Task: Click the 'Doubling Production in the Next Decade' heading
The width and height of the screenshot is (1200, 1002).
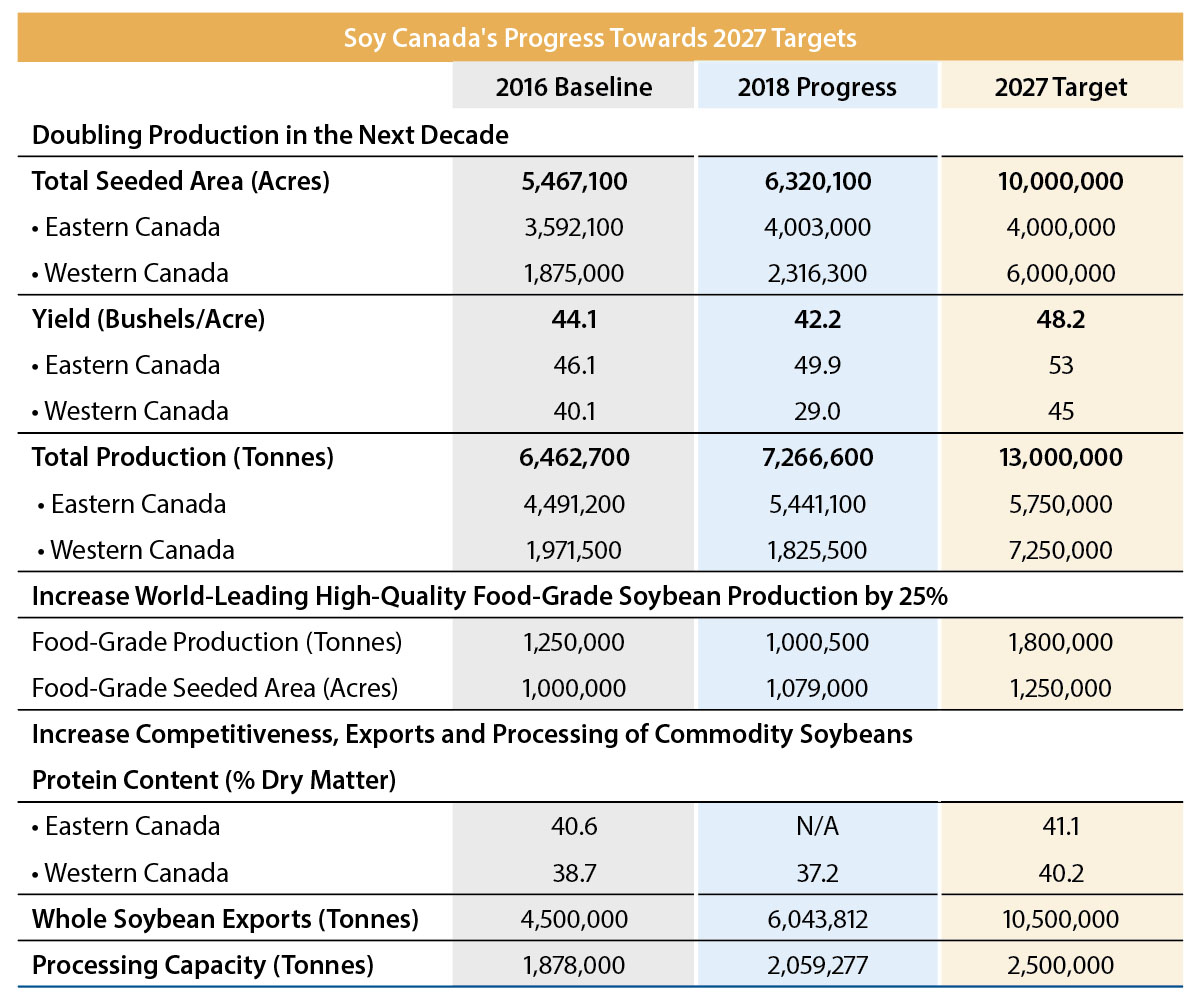Action: click(x=270, y=135)
